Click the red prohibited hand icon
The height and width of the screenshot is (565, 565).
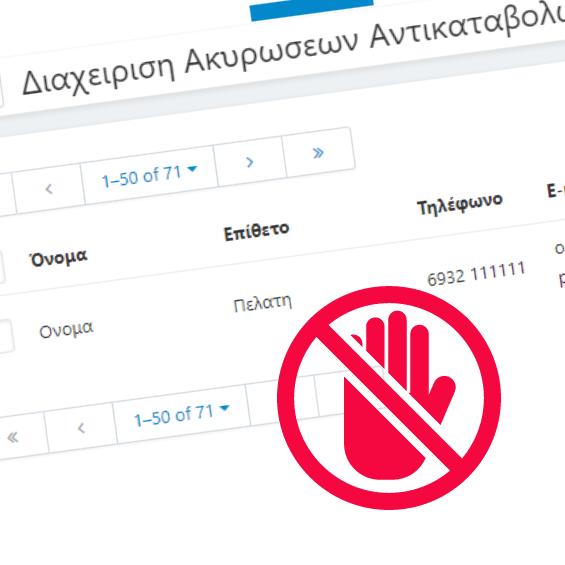tap(389, 398)
